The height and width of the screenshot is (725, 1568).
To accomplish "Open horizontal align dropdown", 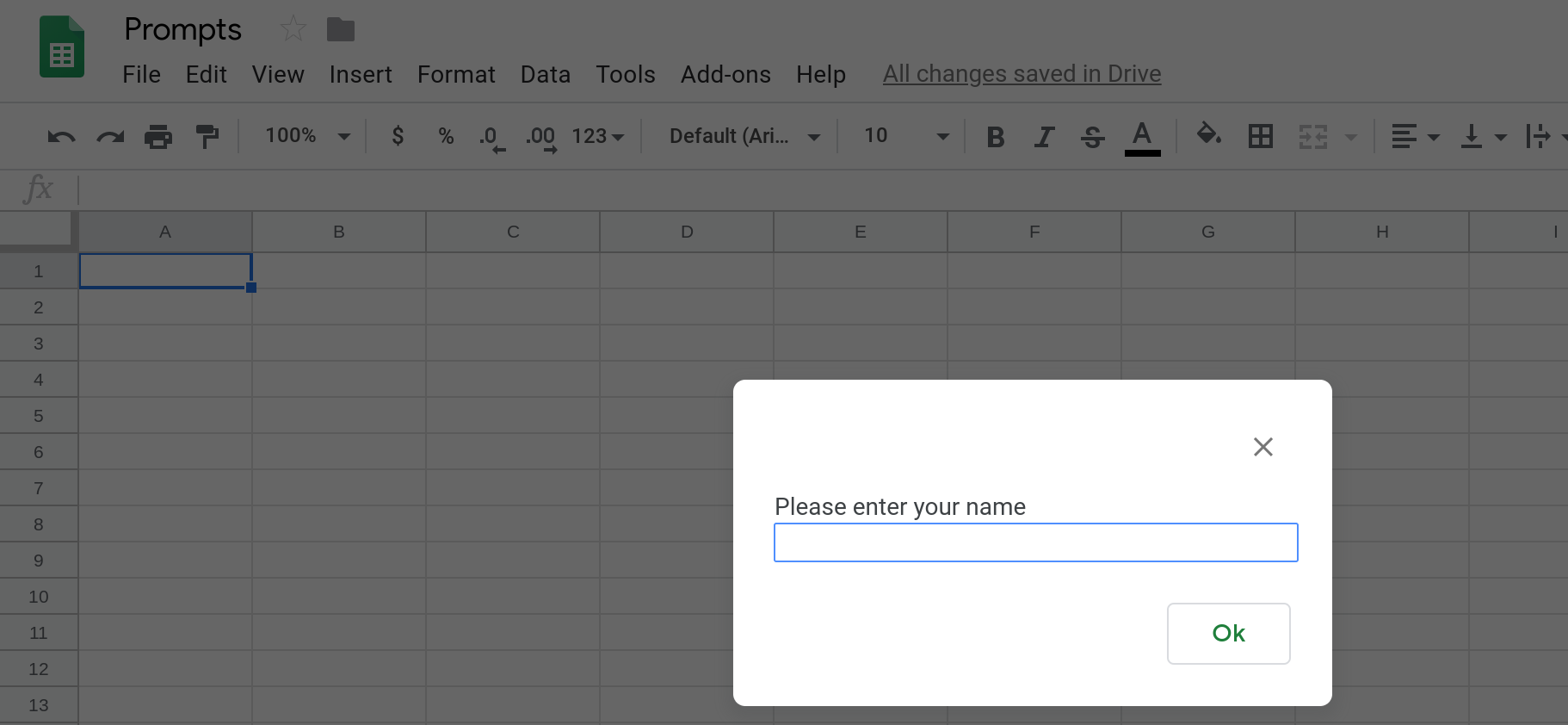I will (x=1415, y=136).
